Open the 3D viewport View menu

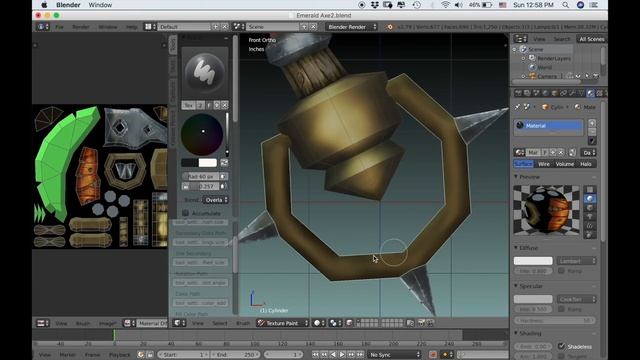198,323
